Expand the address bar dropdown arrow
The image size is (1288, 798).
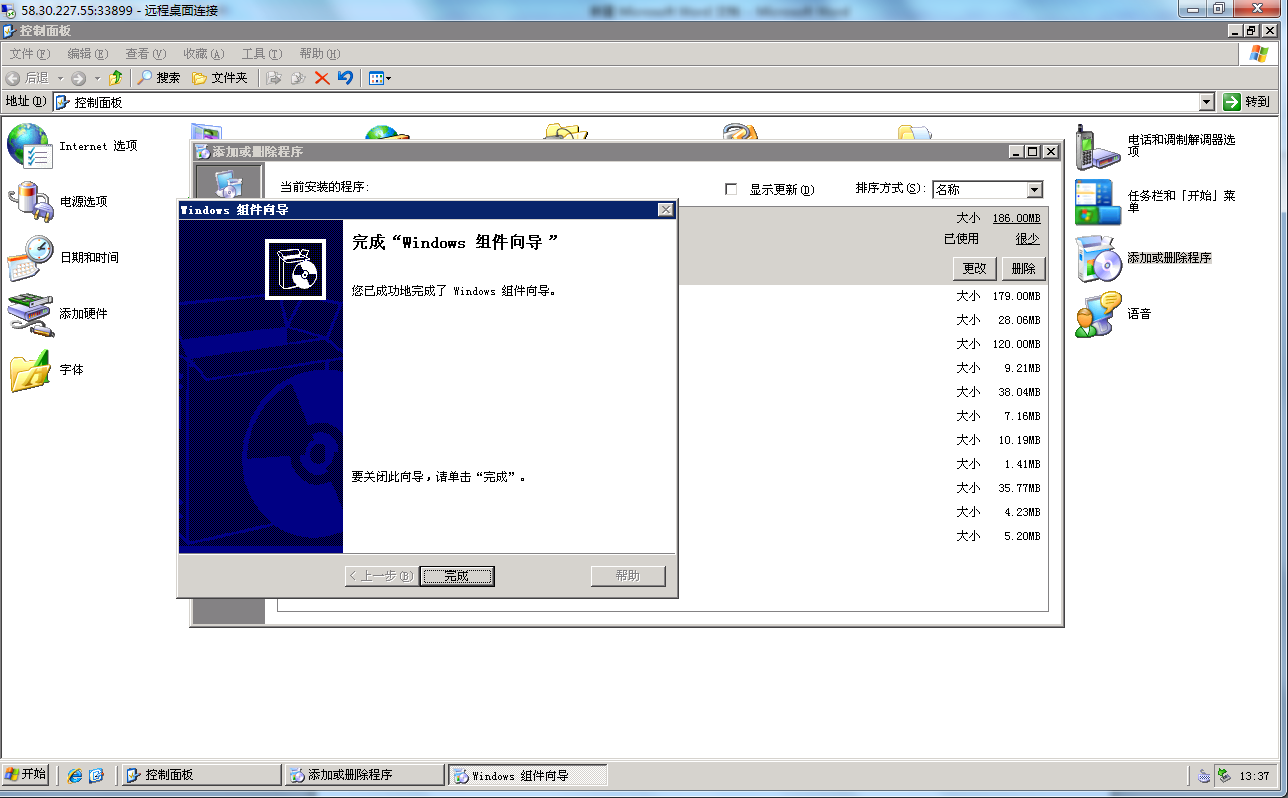1206,102
